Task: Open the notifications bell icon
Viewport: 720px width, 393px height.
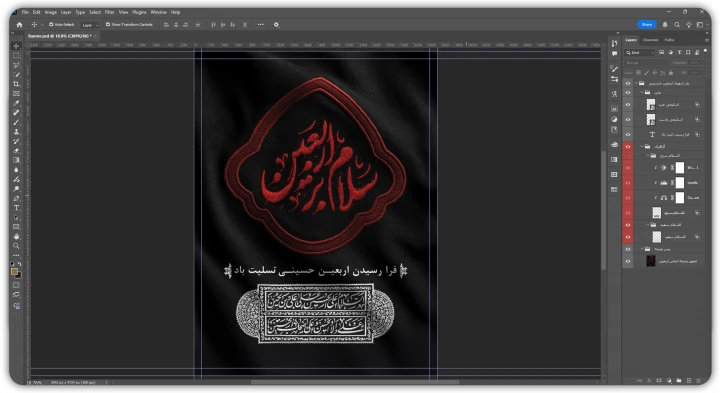Action: click(665, 25)
